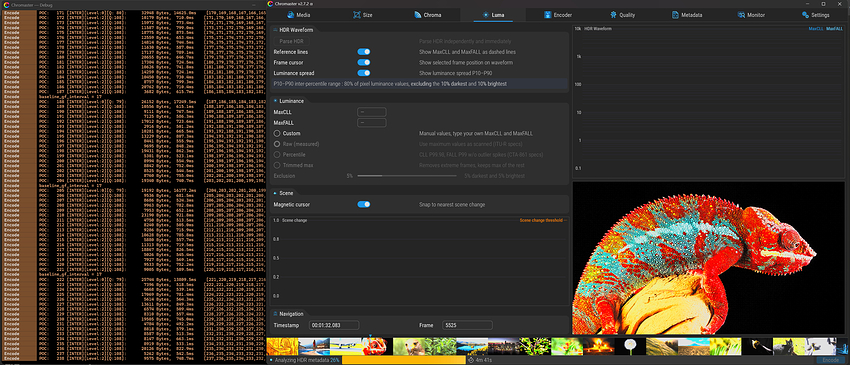Screen dimensions: 850x365
Task: Disable the Frame cursor switch
Action: (x=364, y=62)
